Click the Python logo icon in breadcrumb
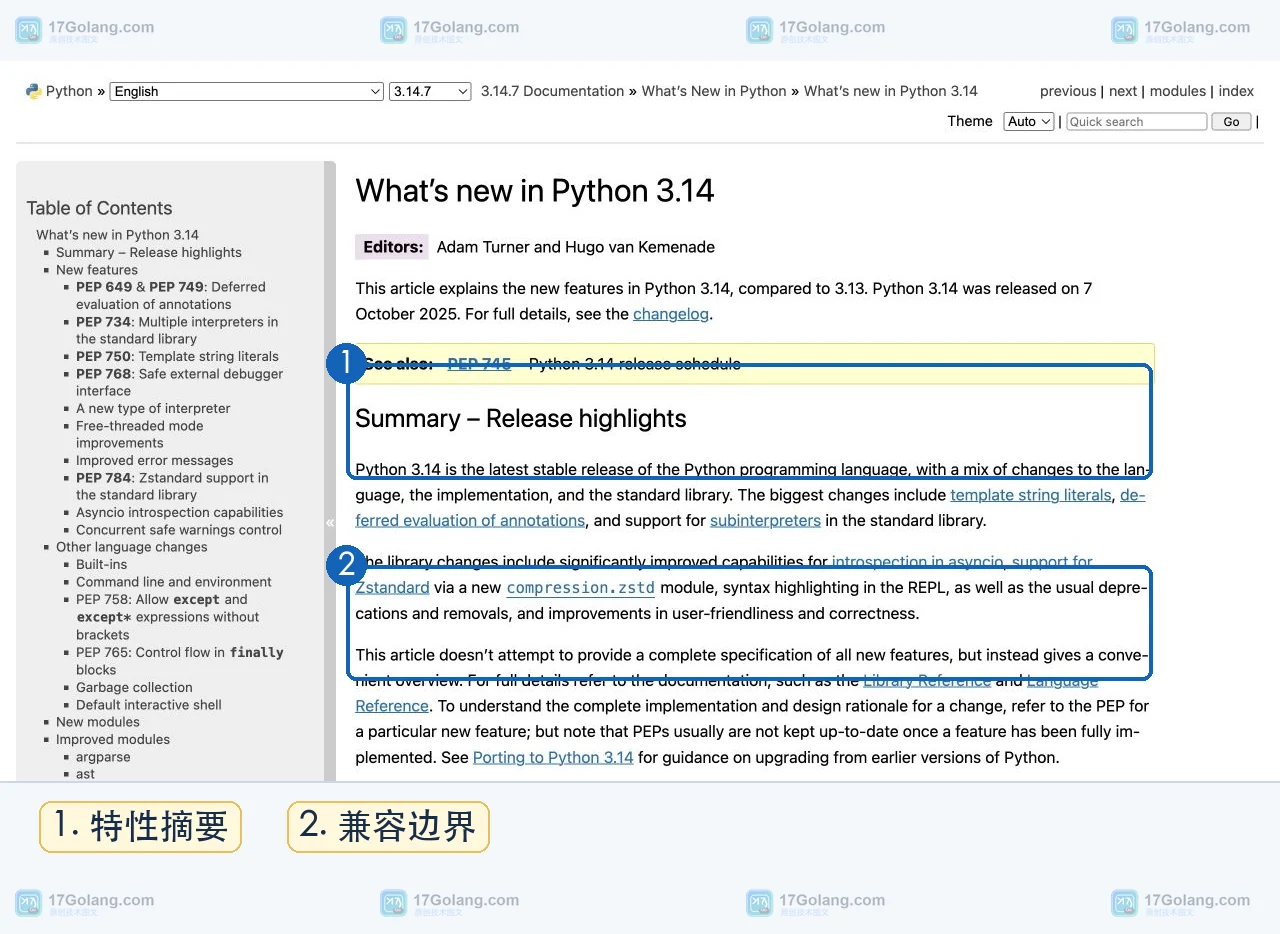This screenshot has height=934, width=1280. tap(33, 91)
